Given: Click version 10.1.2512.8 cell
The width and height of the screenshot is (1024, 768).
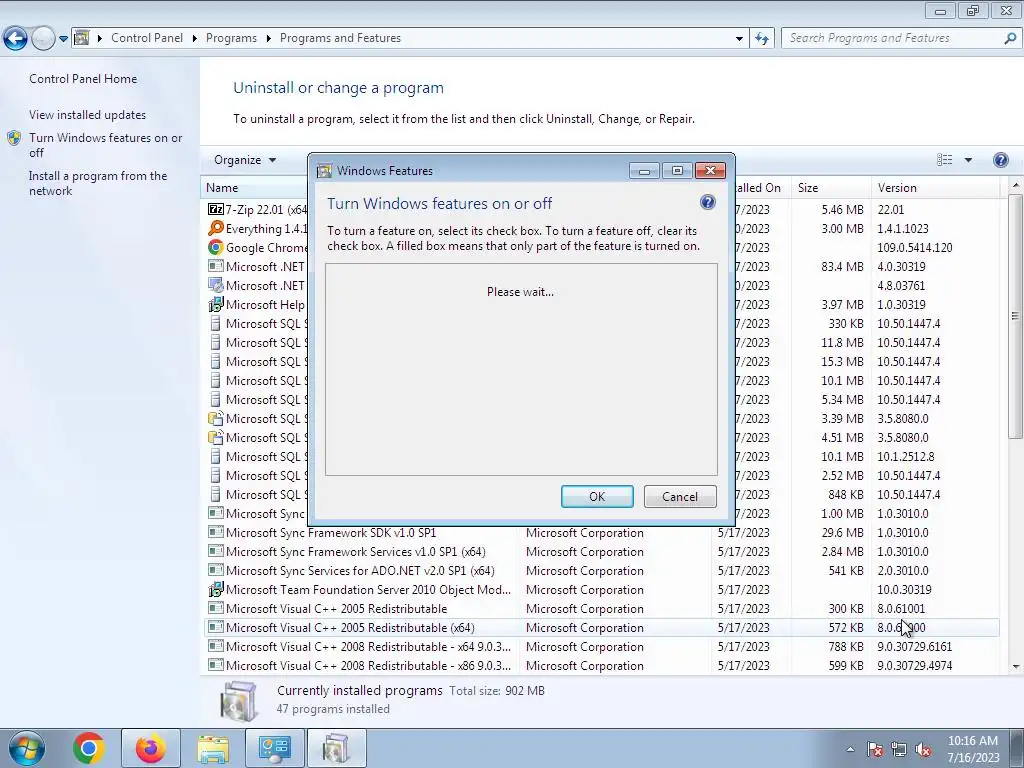Looking at the screenshot, I should pos(905,456).
